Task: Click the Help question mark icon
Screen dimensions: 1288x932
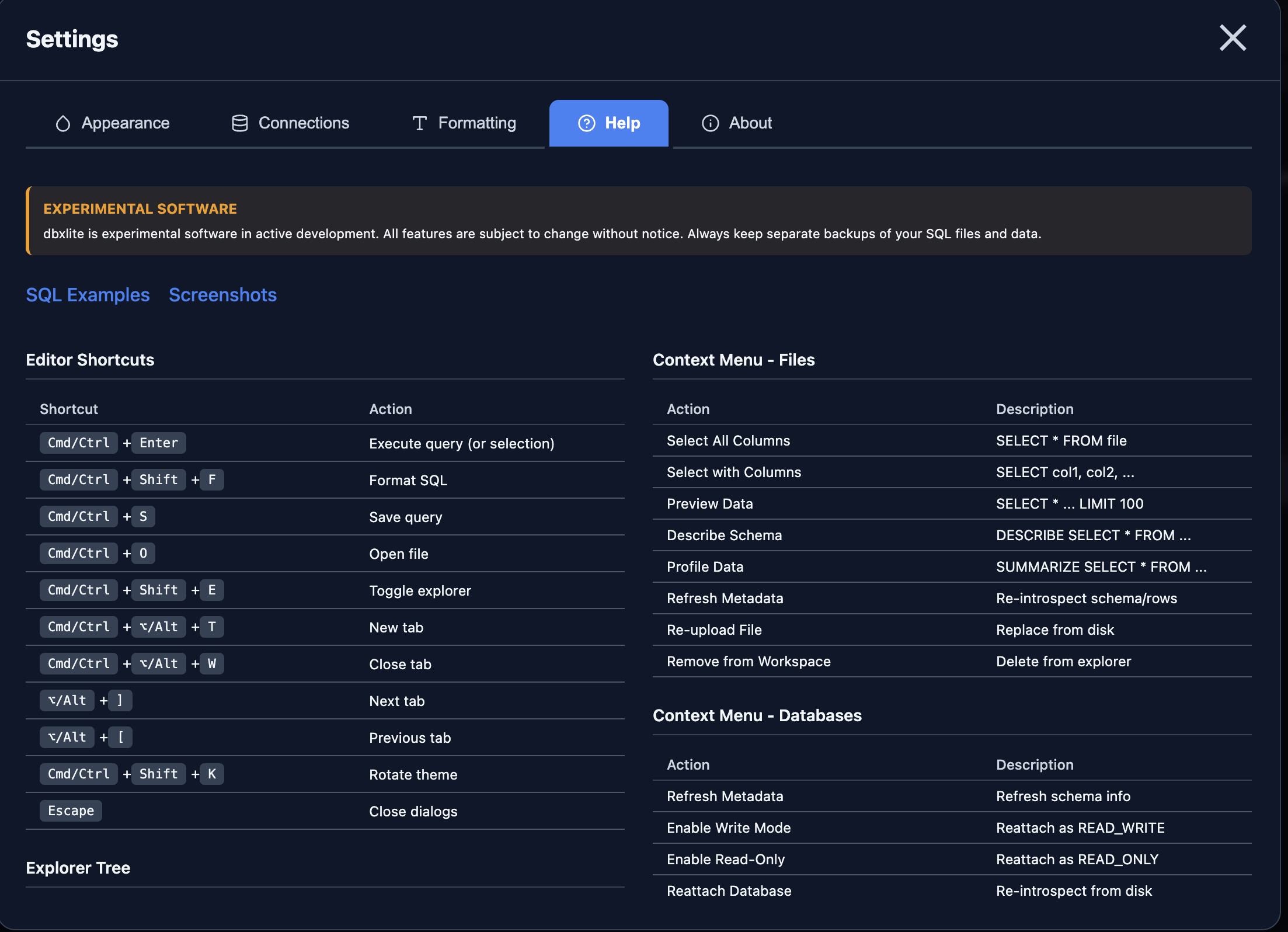Action: point(586,123)
